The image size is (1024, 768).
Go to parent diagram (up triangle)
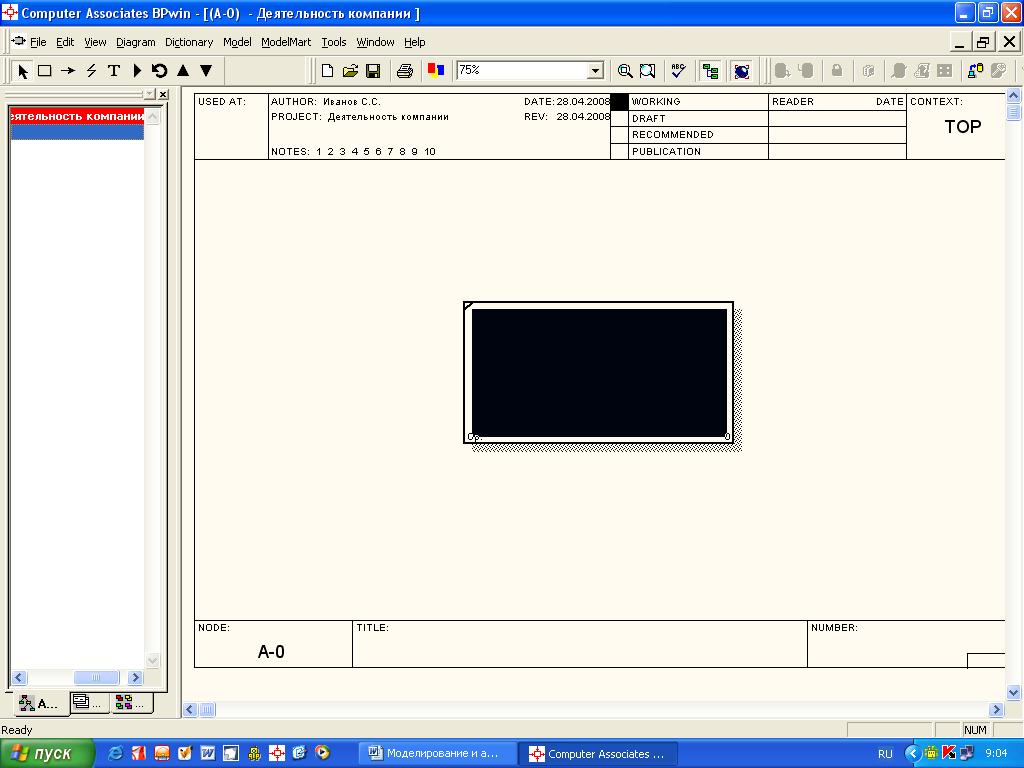pos(183,71)
